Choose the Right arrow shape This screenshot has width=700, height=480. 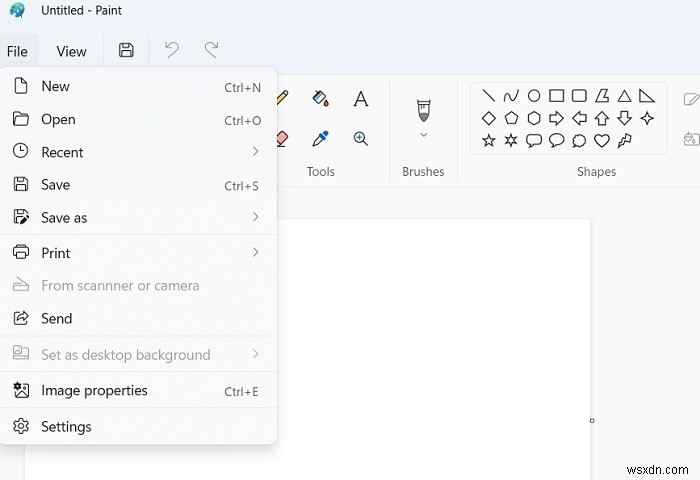(557, 118)
